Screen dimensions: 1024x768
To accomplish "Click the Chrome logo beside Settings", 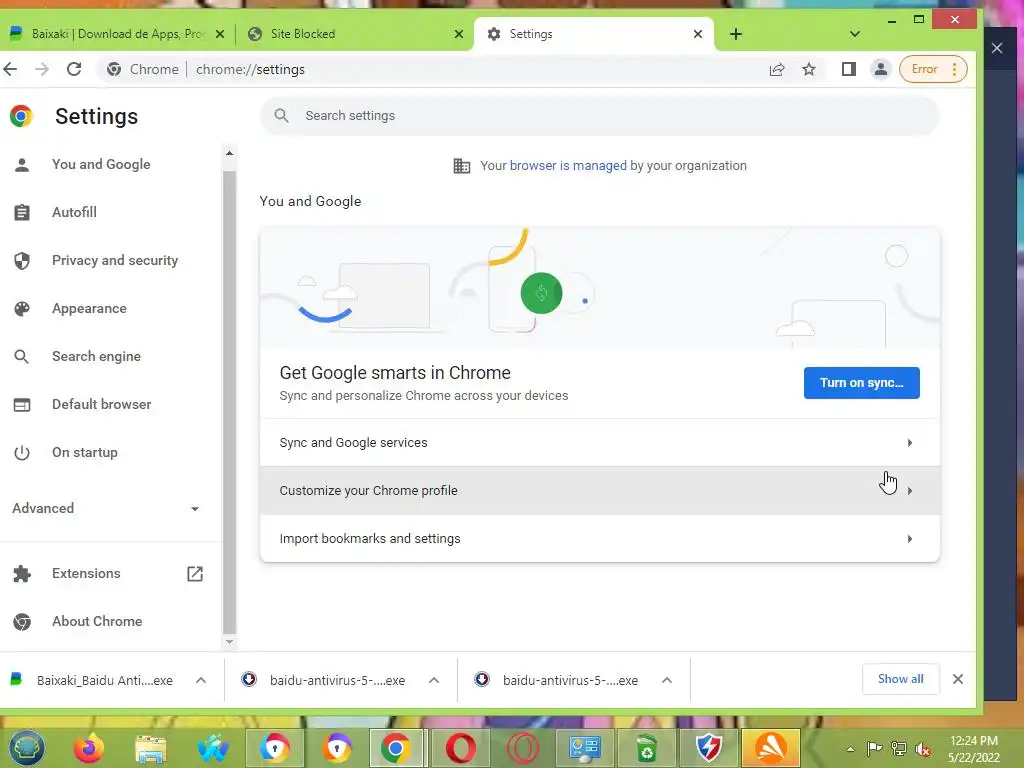I will 21,116.
